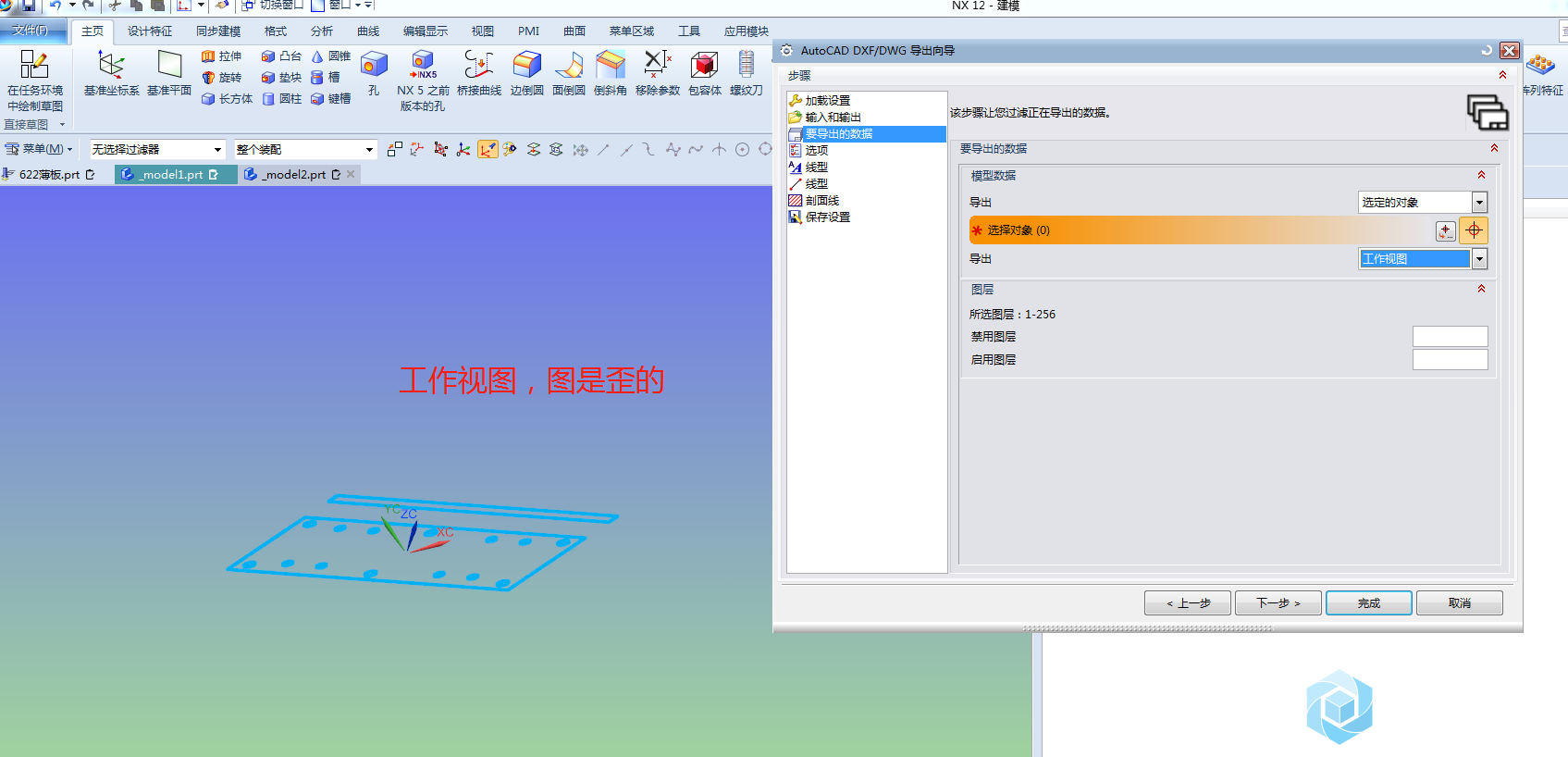
Task: Click the crosshair select-object icon in dialog
Action: [x=1474, y=230]
